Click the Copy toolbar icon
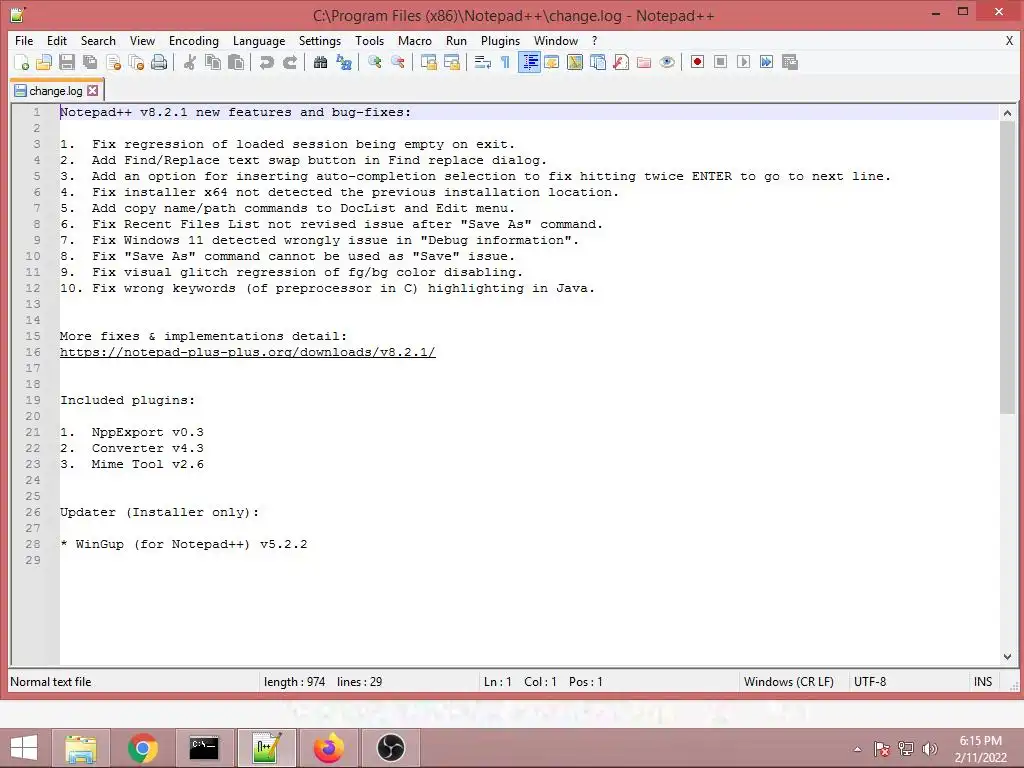Screen dimensions: 1024x768 point(213,63)
